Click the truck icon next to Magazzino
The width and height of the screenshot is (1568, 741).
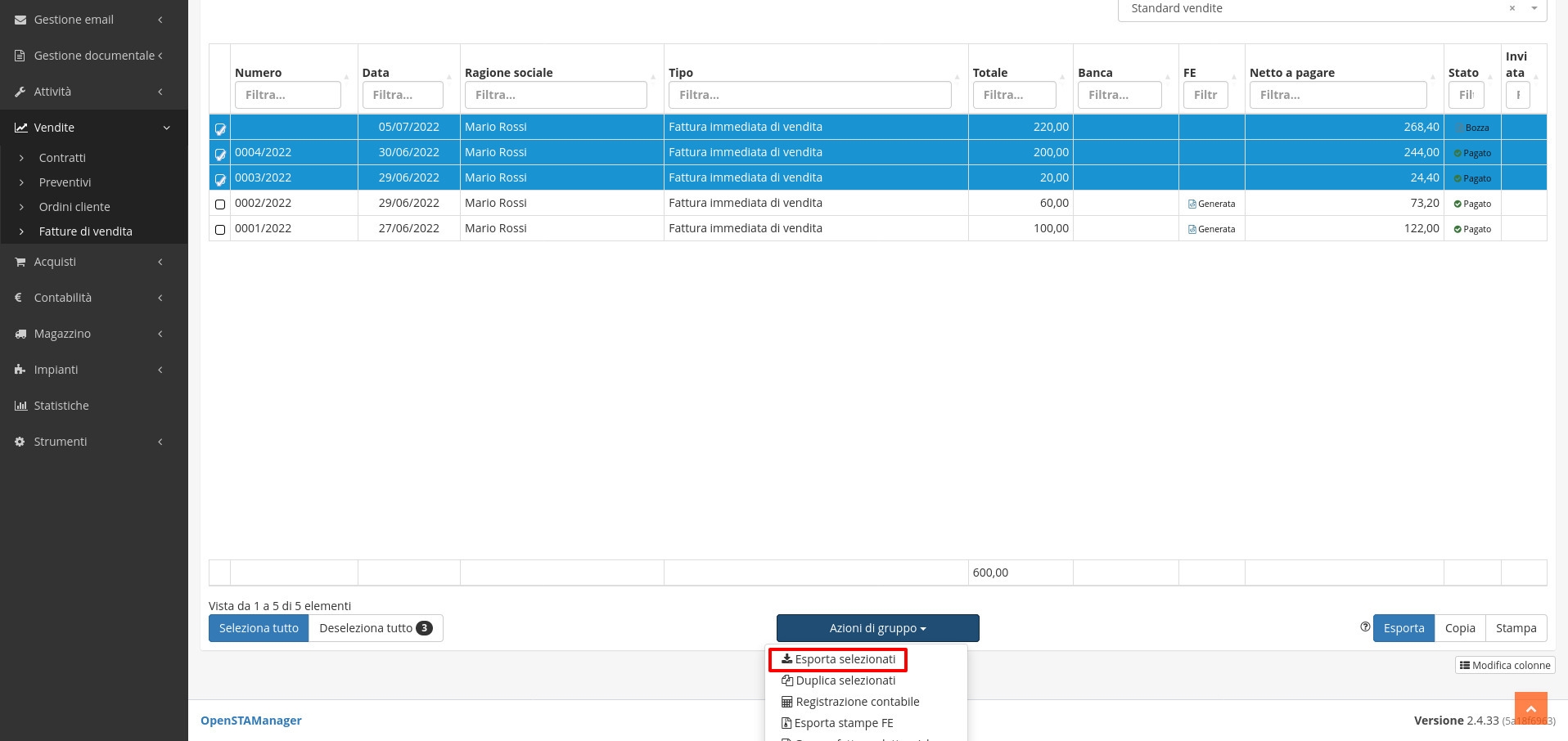click(20, 334)
